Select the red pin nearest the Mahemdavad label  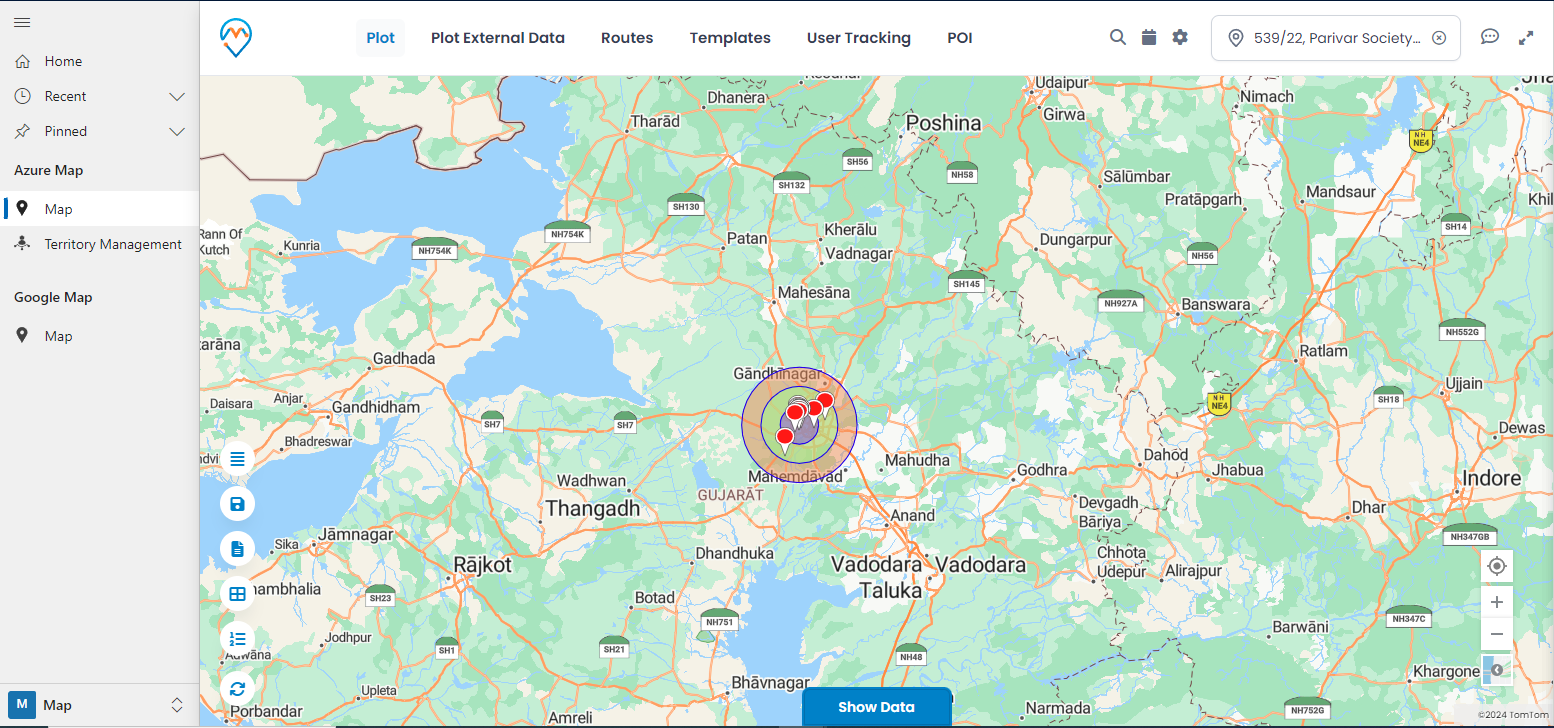coord(785,439)
